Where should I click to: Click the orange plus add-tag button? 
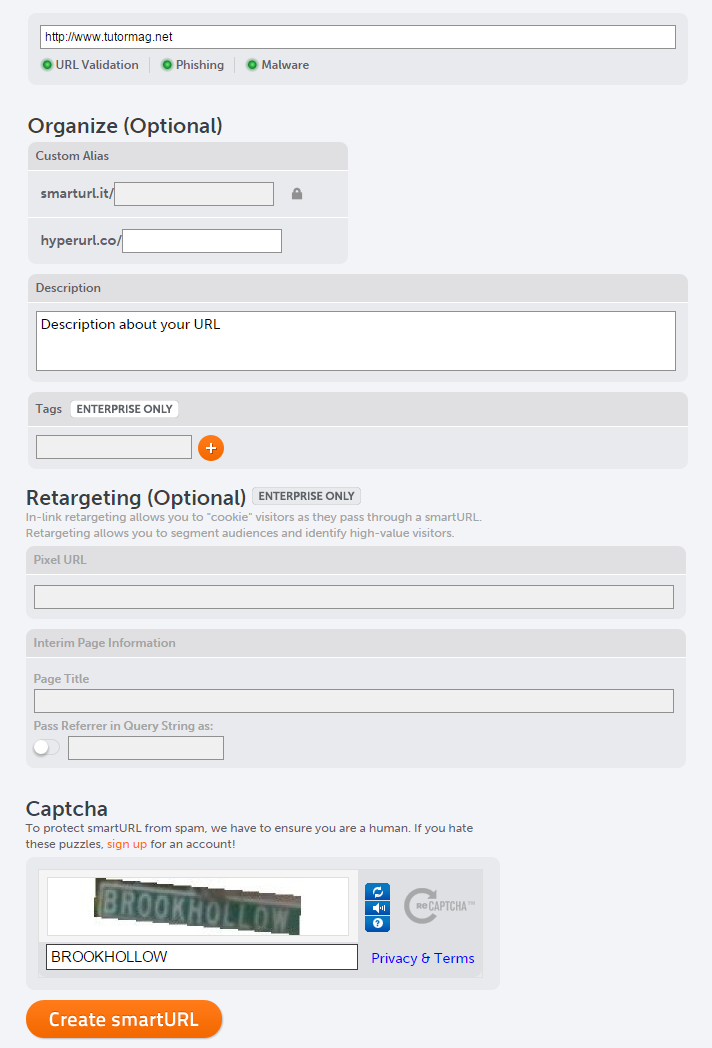click(211, 448)
